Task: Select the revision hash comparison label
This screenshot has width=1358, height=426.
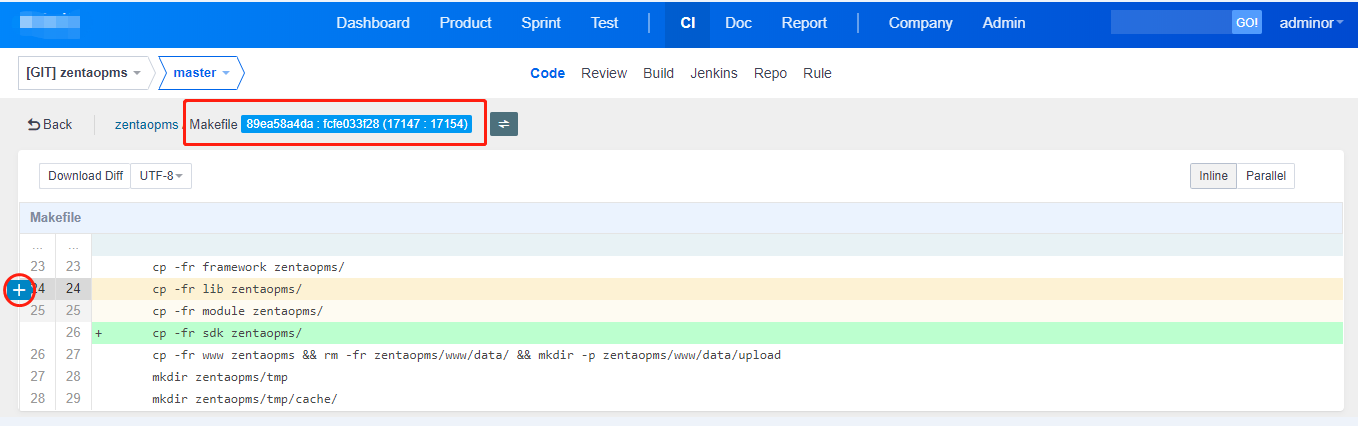Action: (x=357, y=124)
